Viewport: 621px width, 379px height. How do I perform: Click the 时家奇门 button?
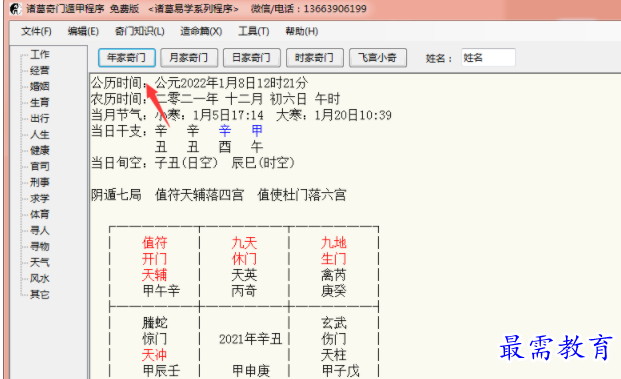314,58
